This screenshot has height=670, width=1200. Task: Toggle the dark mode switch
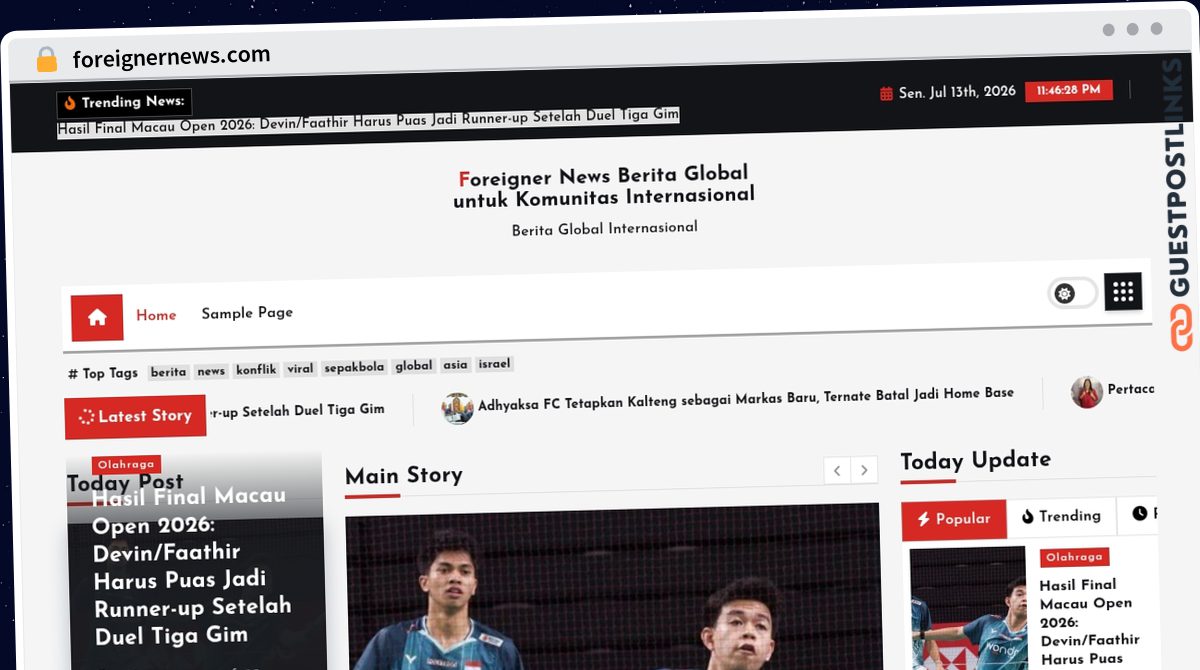click(x=1072, y=293)
